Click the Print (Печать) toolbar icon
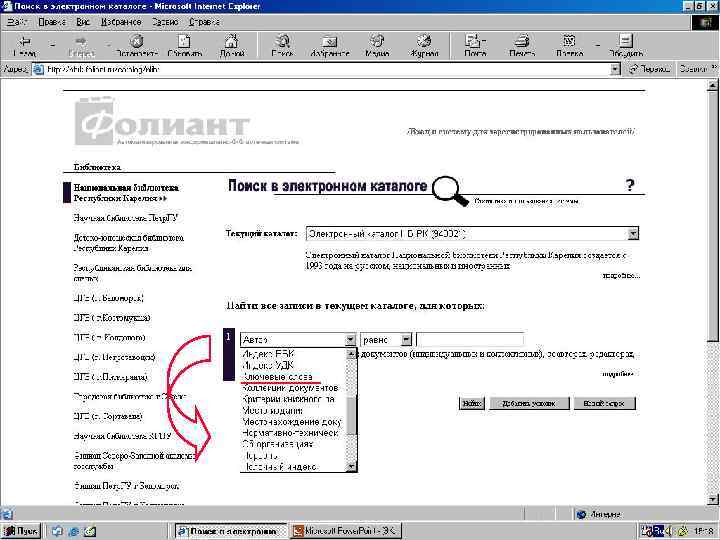The height and width of the screenshot is (540, 720). 522,46
